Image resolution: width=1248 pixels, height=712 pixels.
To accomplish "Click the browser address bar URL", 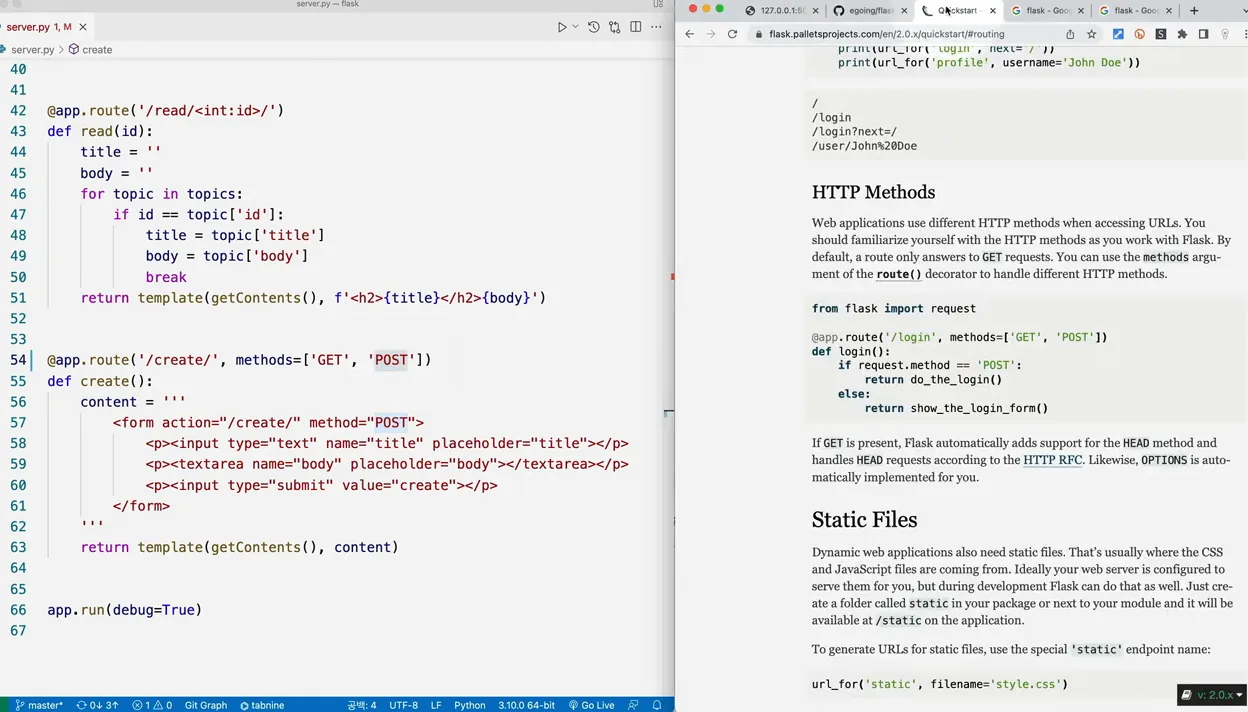I will [886, 34].
